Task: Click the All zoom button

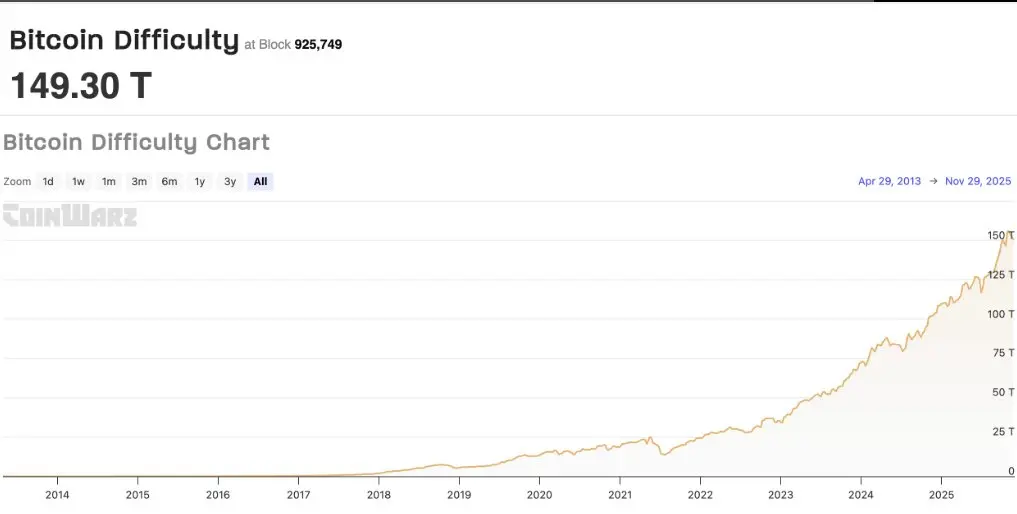Action: tap(260, 182)
